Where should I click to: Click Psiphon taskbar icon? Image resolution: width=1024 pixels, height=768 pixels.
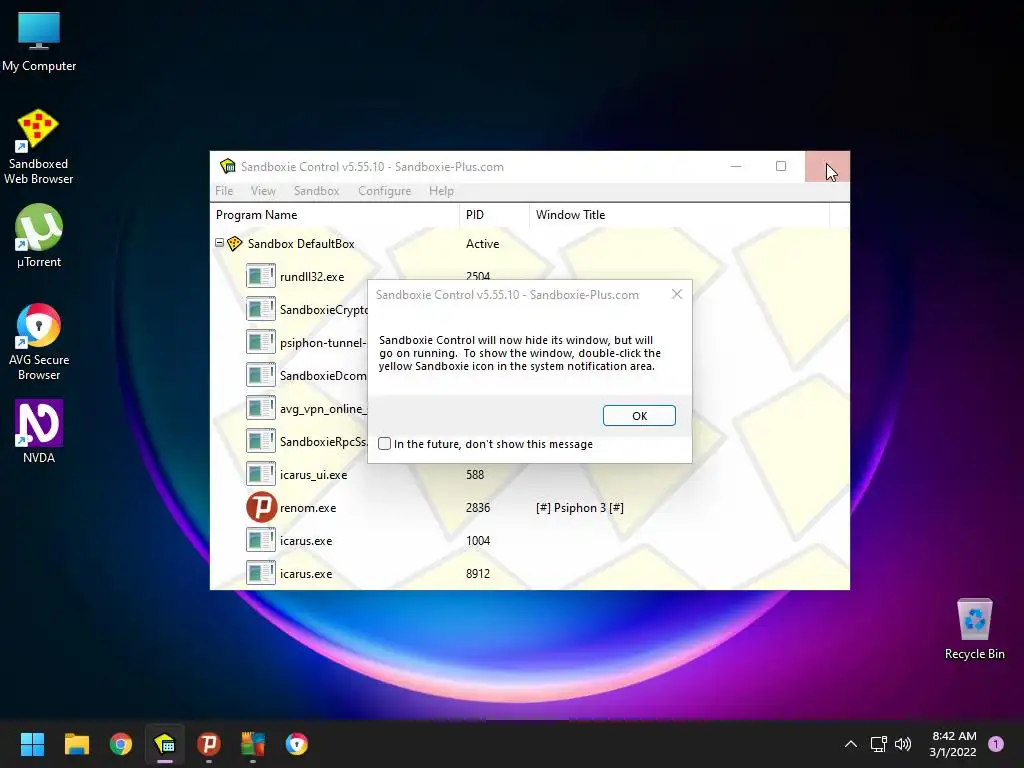point(209,744)
